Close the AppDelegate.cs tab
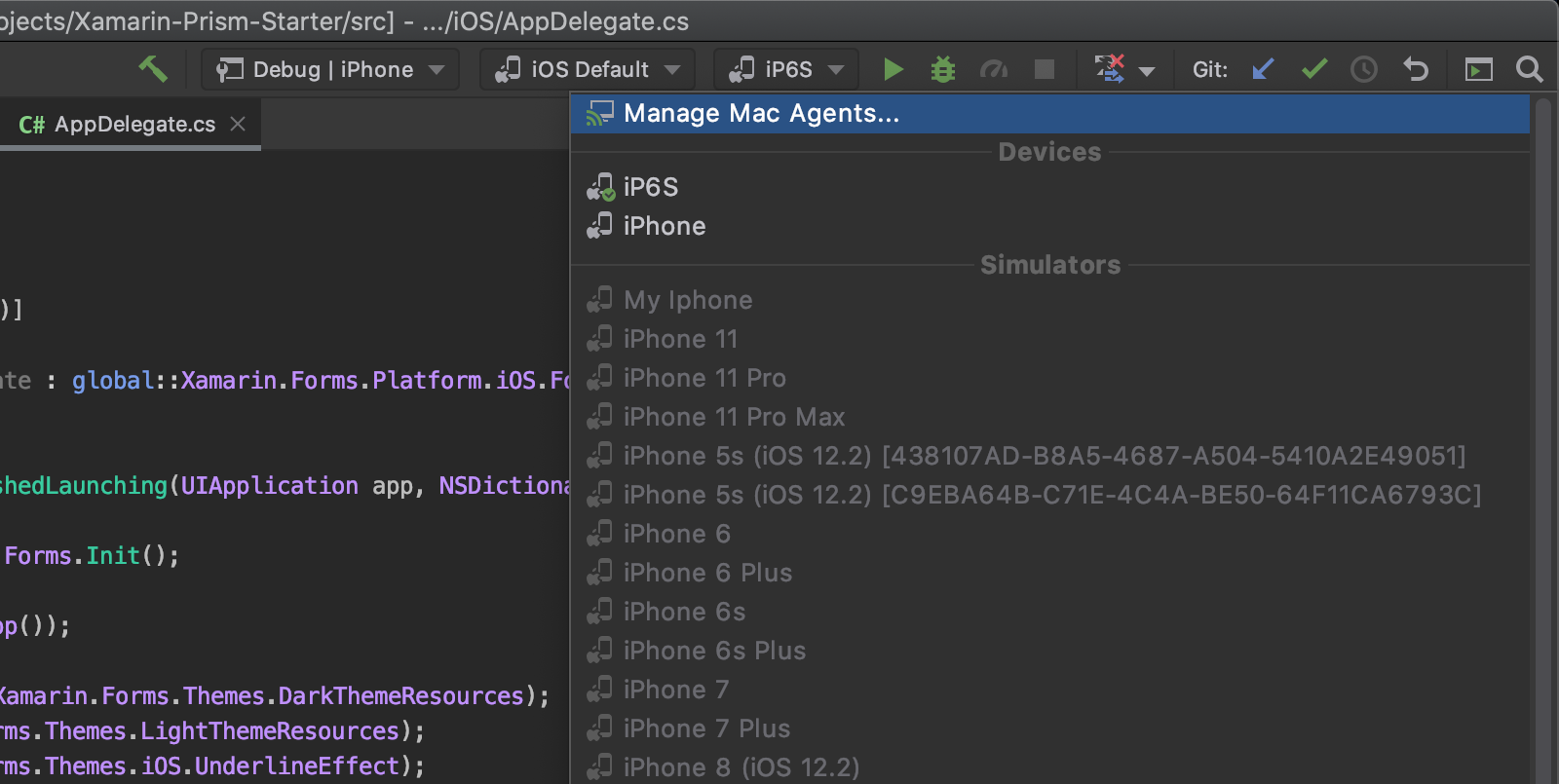 [x=238, y=124]
